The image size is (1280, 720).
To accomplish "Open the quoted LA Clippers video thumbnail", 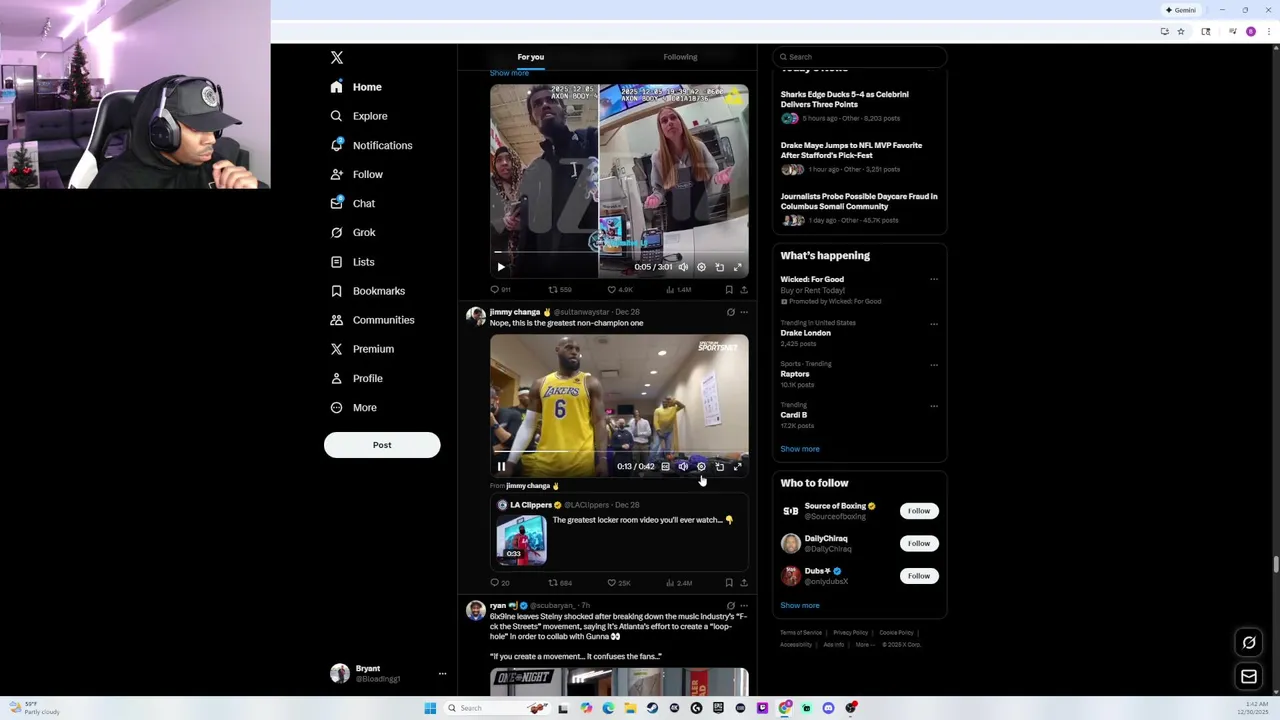I will (x=521, y=539).
